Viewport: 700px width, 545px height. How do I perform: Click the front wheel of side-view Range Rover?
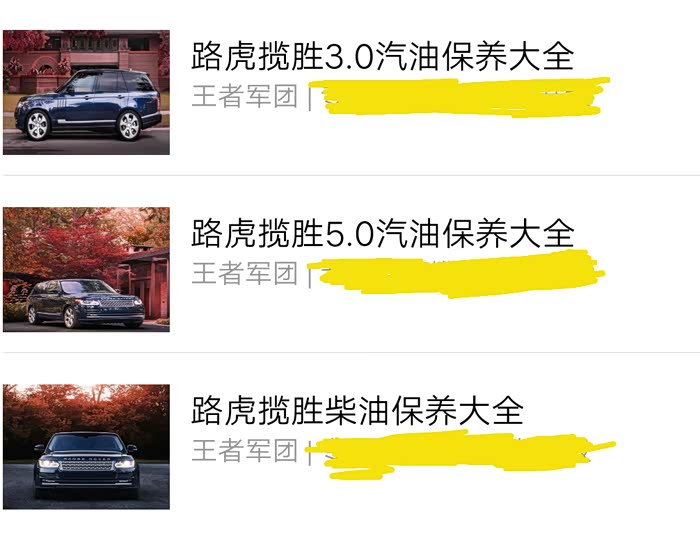(x=37, y=125)
